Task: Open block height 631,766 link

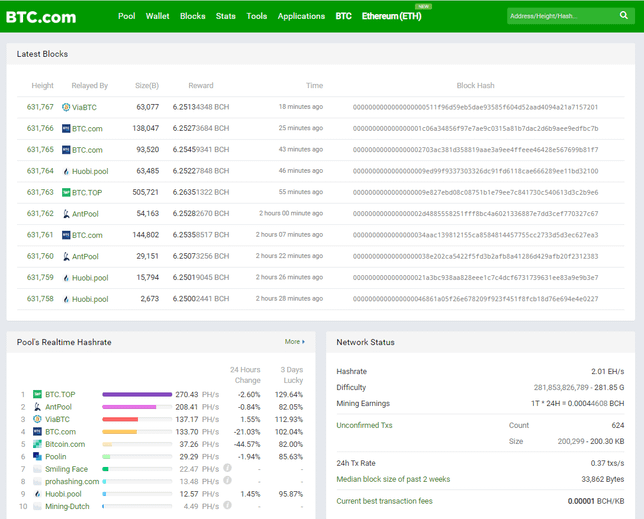Action: click(x=41, y=128)
